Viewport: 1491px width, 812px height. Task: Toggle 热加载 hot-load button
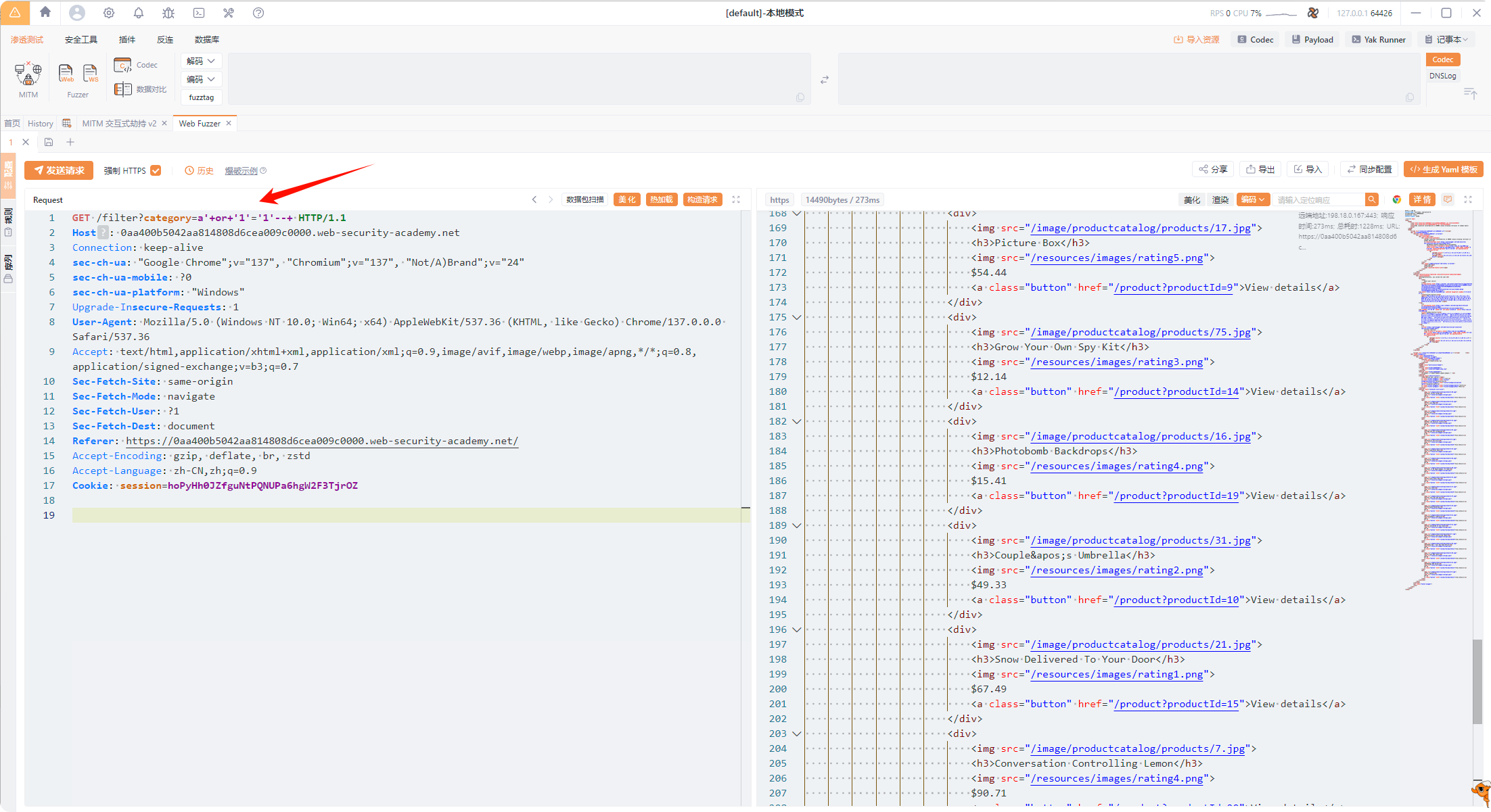661,199
